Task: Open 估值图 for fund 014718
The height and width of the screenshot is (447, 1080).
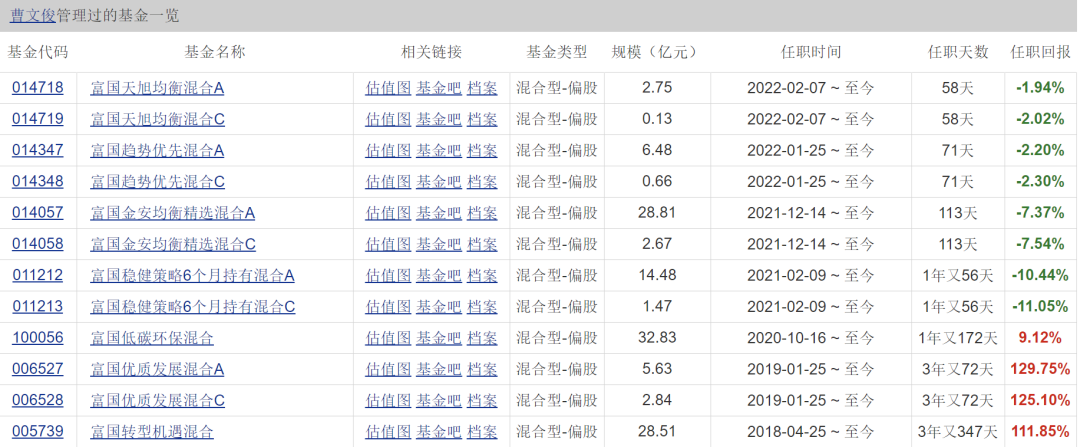Action: (388, 87)
